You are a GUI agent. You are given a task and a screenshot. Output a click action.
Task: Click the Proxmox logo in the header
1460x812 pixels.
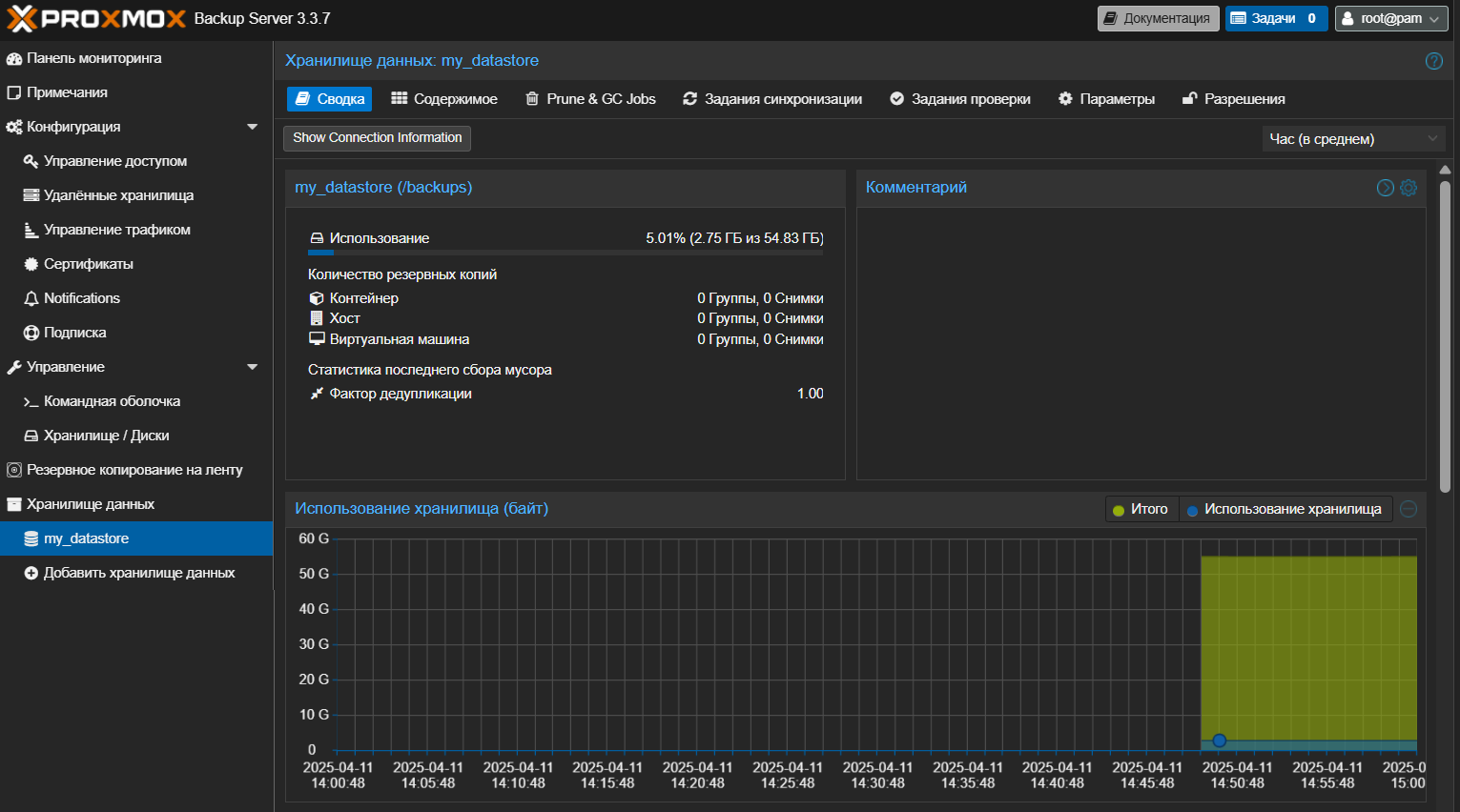click(95, 18)
